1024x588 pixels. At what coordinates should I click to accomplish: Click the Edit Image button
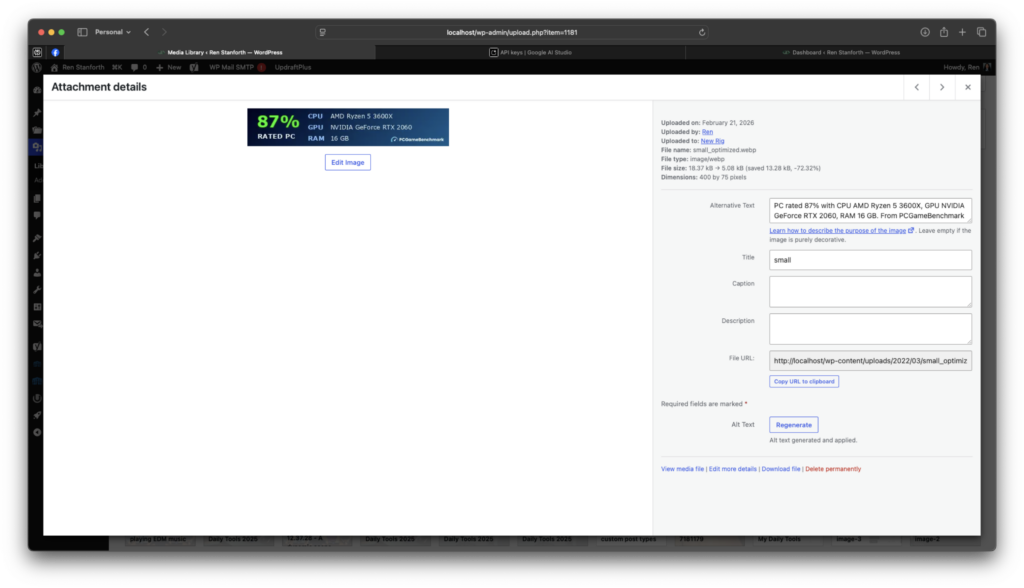[347, 162]
